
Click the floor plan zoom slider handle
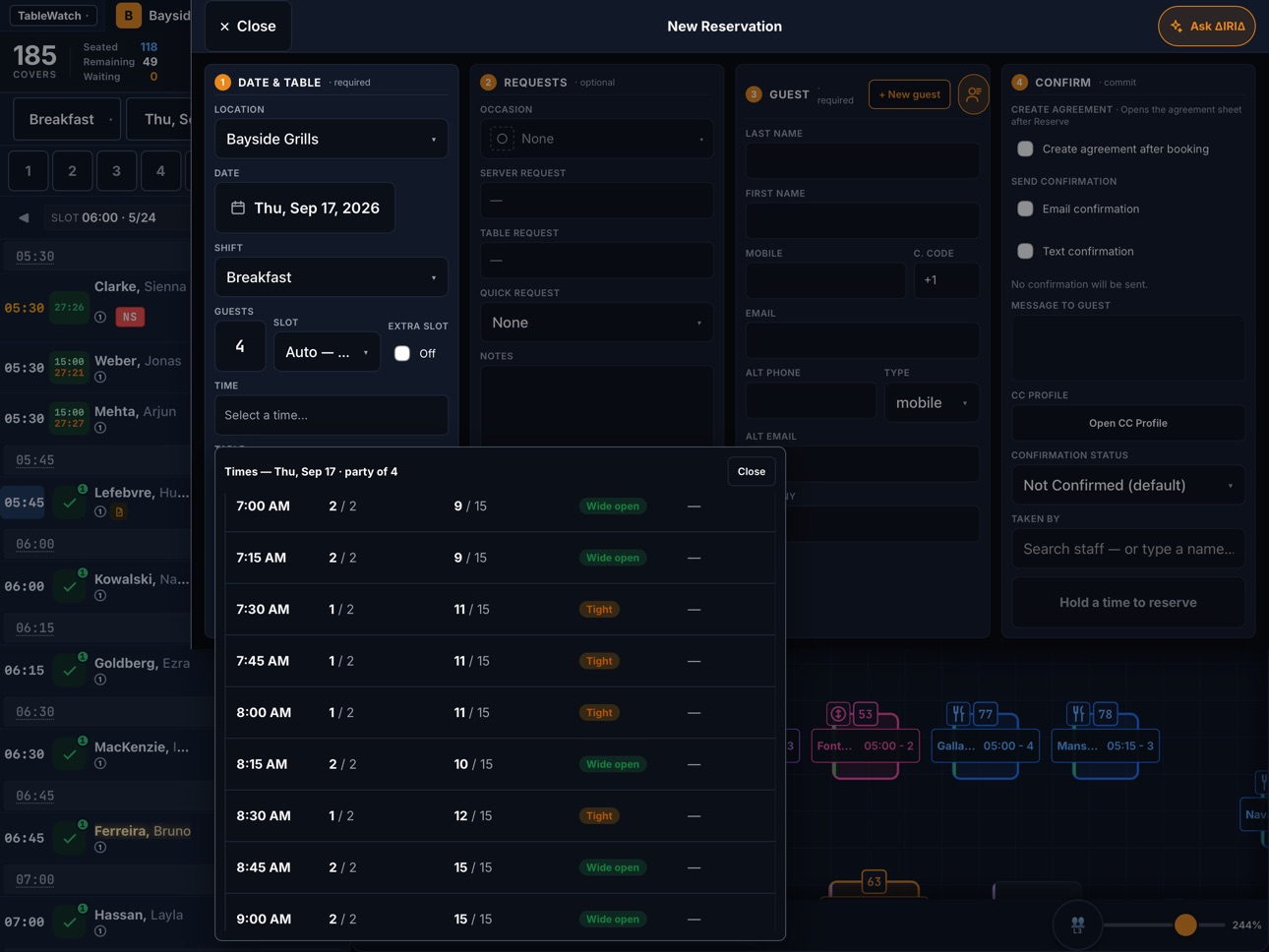(1185, 924)
